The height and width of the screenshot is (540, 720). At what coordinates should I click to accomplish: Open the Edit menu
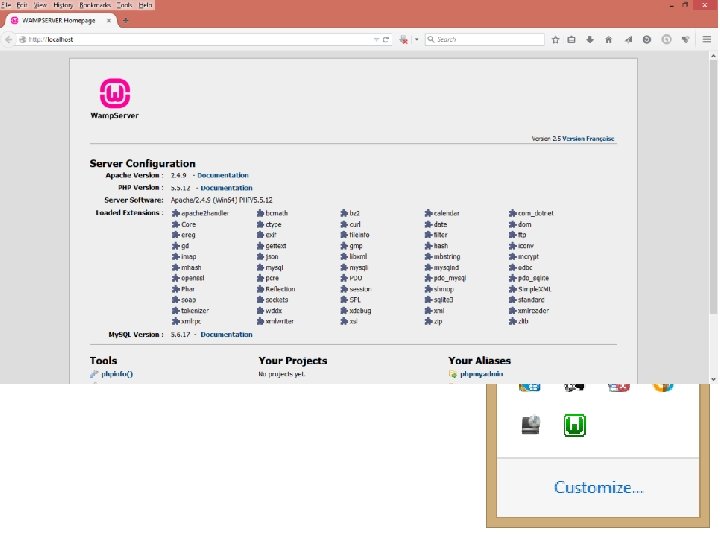tap(22, 5)
